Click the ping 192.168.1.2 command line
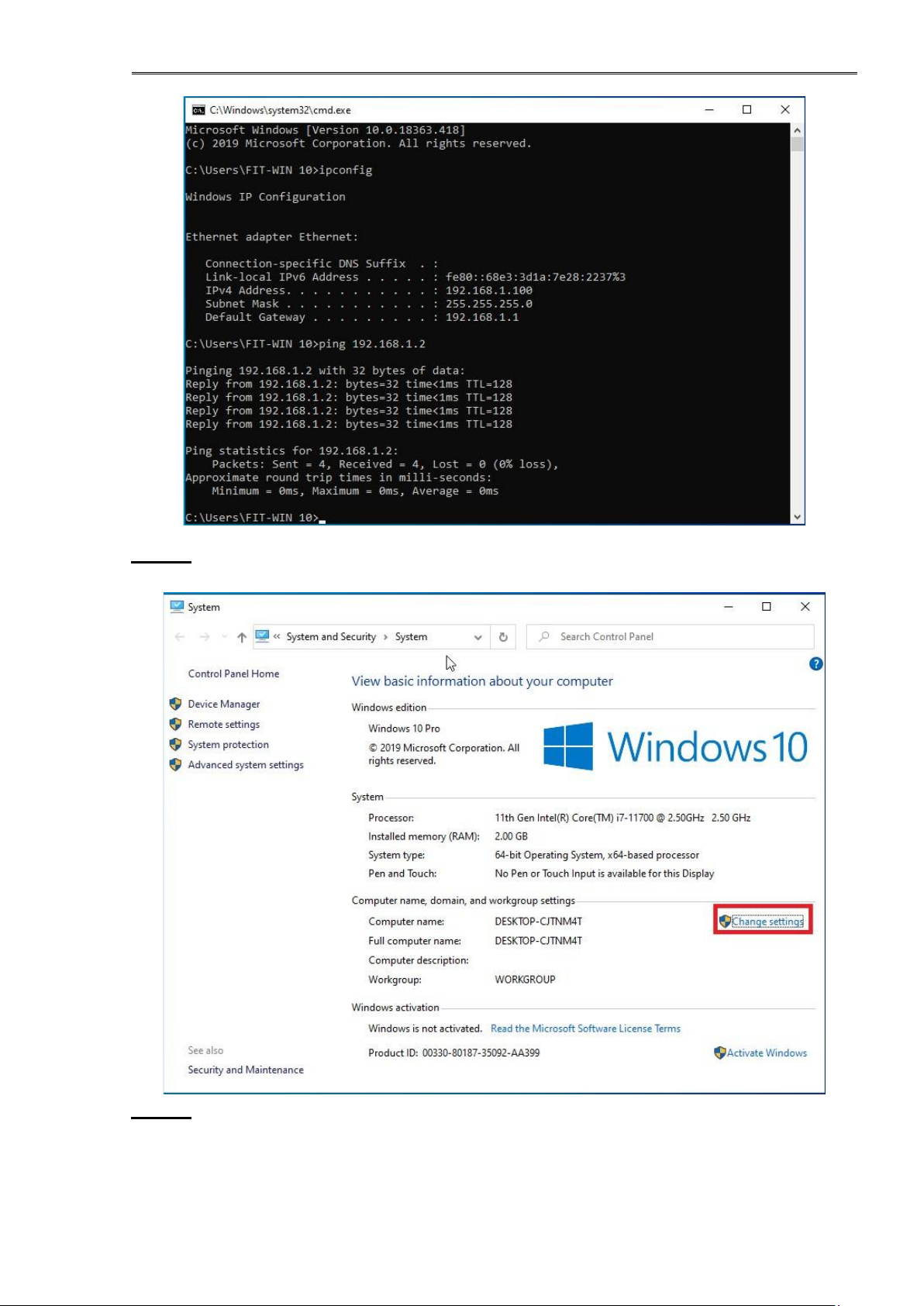The width and height of the screenshot is (924, 1306). (305, 344)
